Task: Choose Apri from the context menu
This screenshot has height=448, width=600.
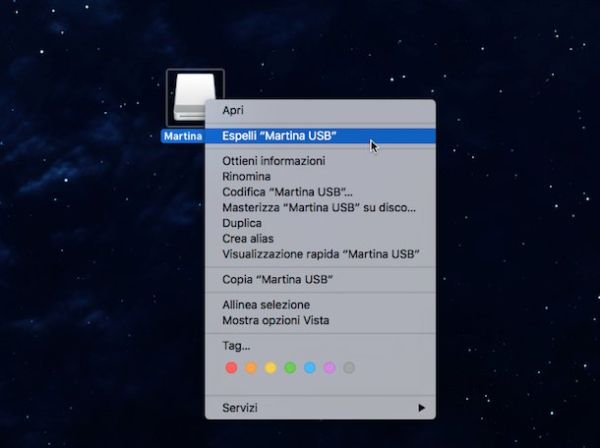Action: [x=320, y=110]
